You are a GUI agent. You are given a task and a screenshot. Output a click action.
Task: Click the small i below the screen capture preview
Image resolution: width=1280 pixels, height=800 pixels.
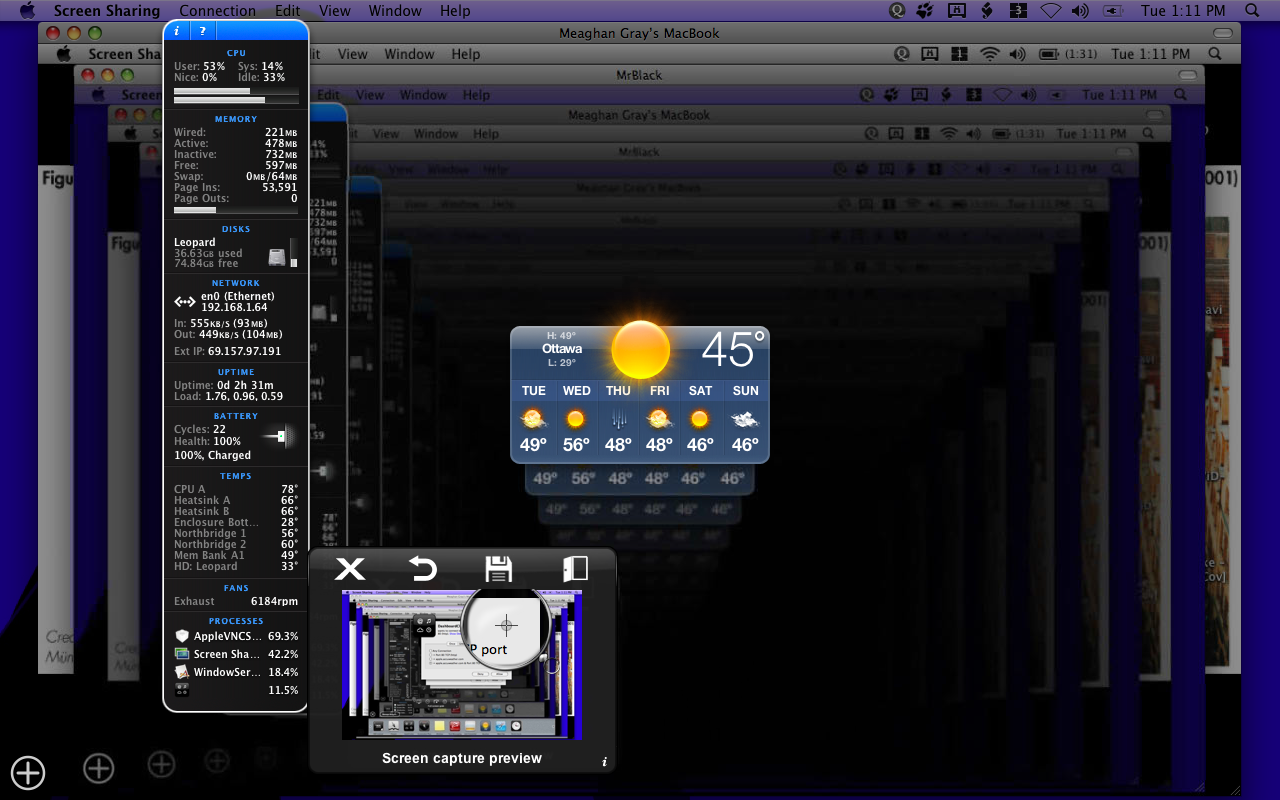click(x=604, y=761)
